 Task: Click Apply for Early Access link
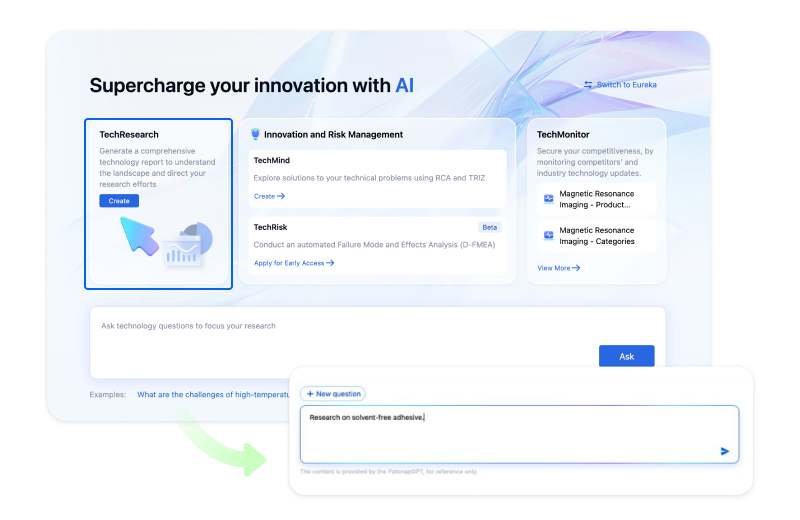(294, 263)
